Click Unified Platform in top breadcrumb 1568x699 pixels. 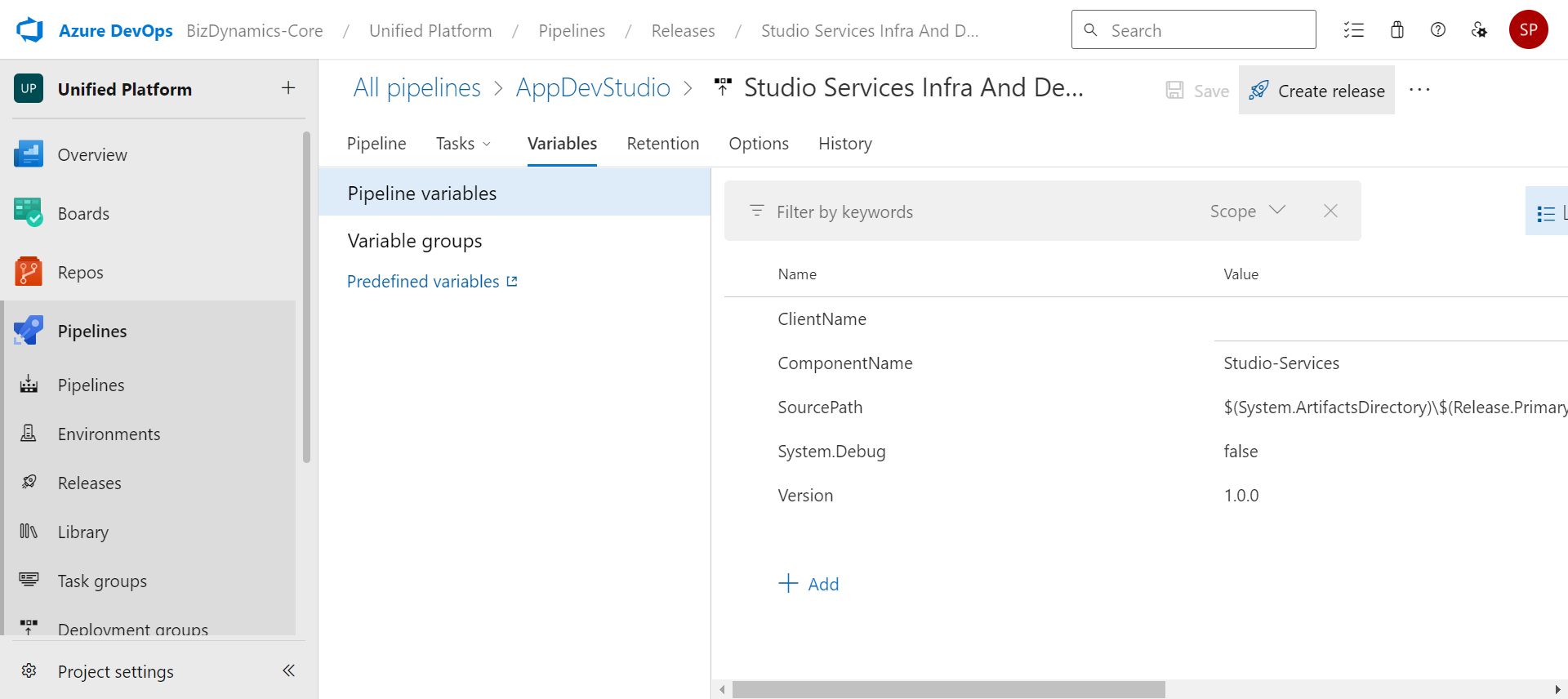click(430, 31)
